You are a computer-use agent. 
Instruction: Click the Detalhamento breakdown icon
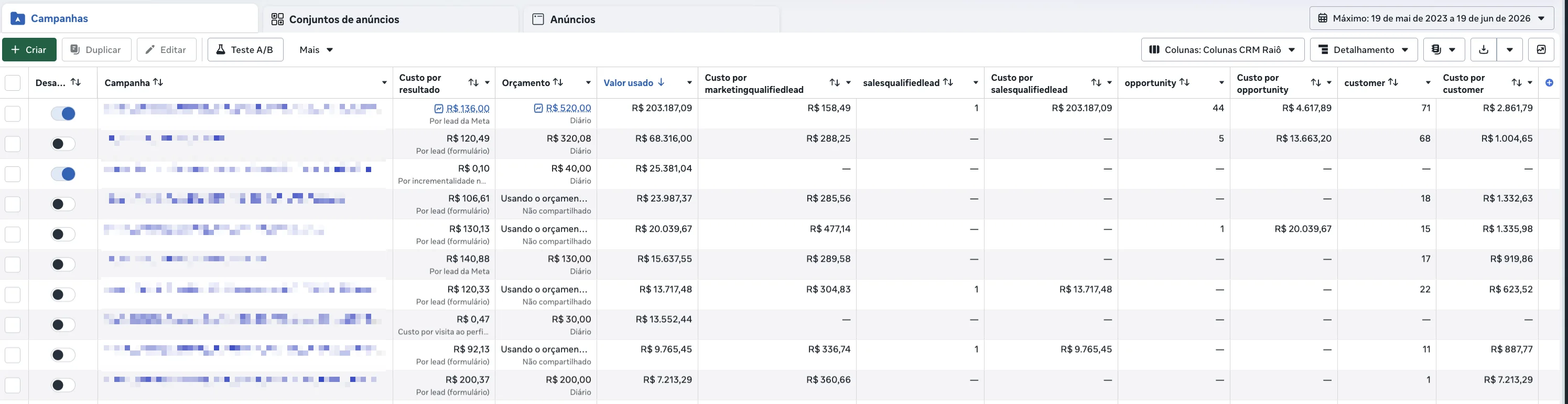[1323, 49]
